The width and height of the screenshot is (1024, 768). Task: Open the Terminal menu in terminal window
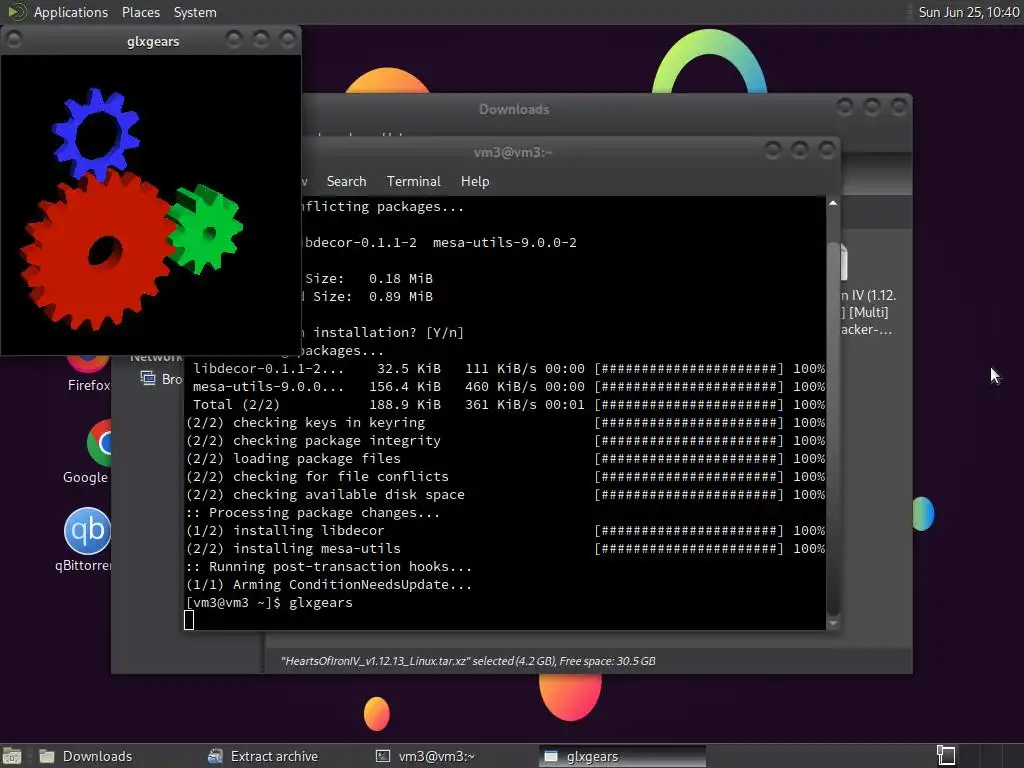413,182
